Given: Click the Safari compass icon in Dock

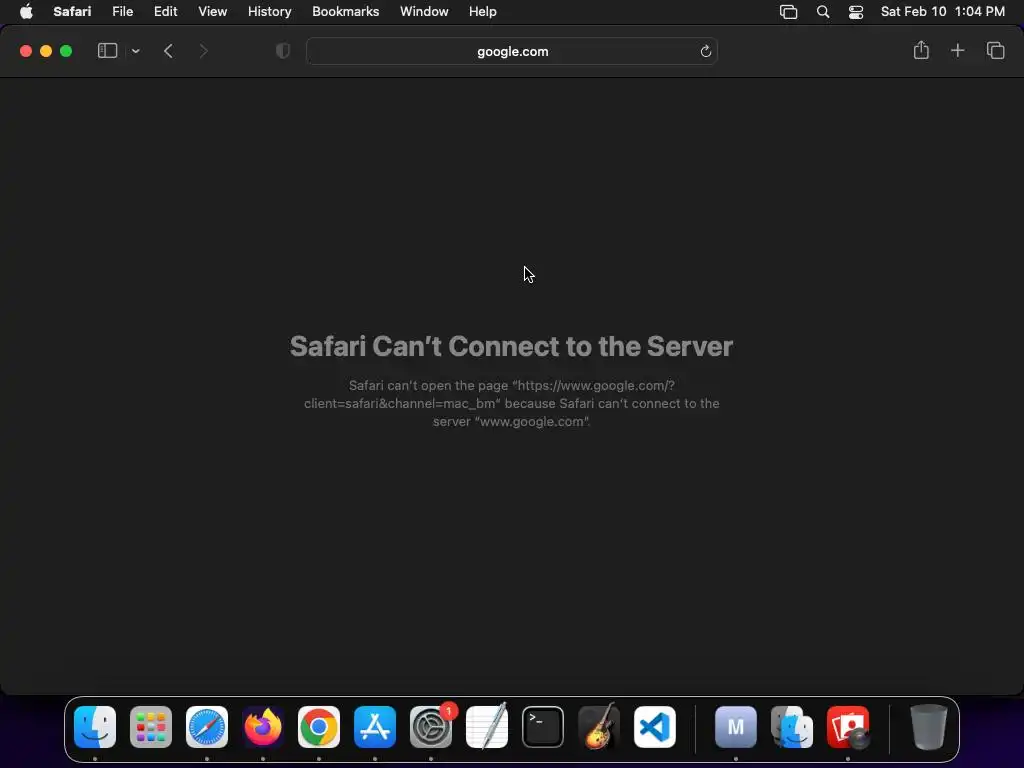Looking at the screenshot, I should tap(207, 727).
